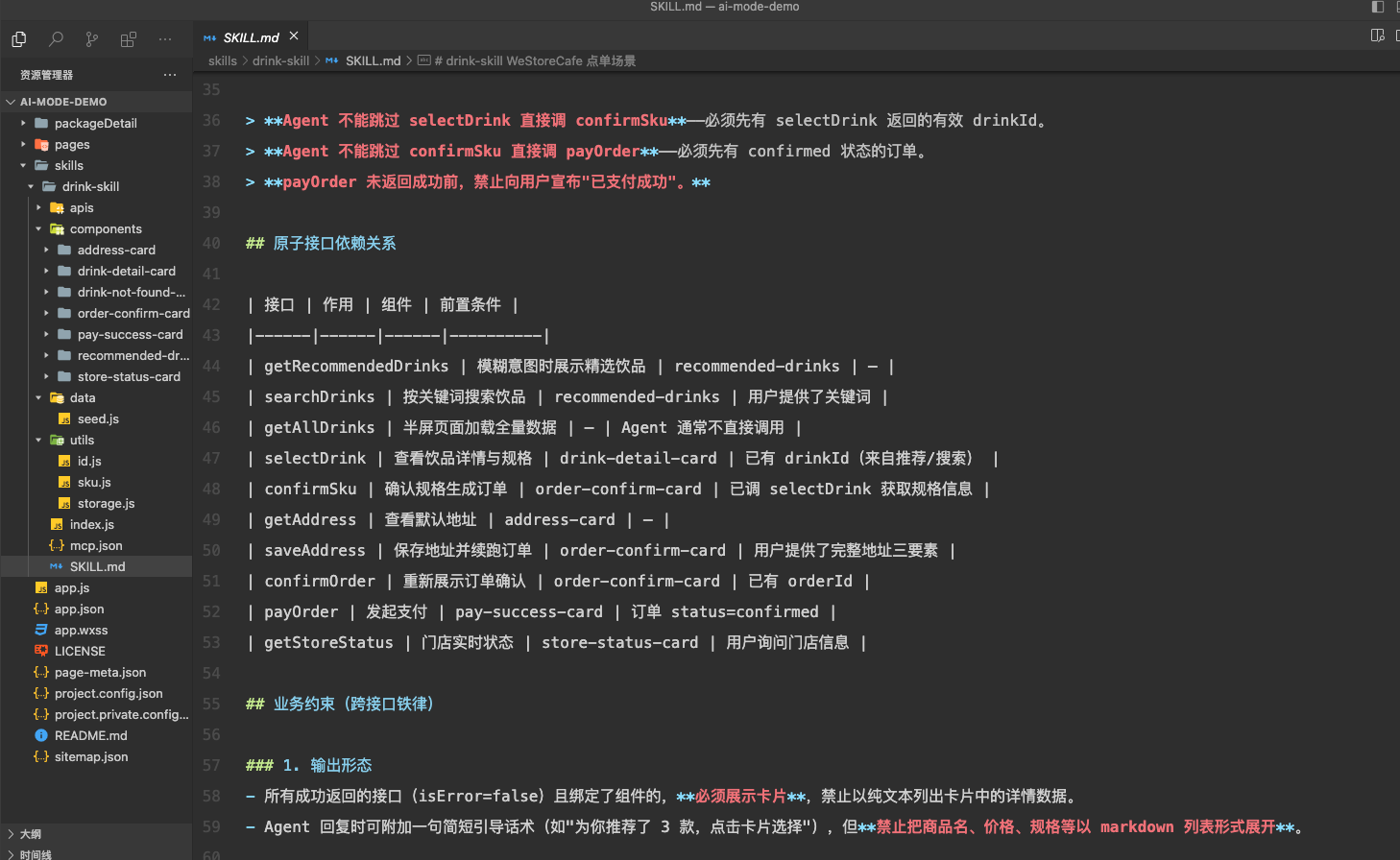
Task: Click line number 55 in the gutter
Action: [x=211, y=704]
